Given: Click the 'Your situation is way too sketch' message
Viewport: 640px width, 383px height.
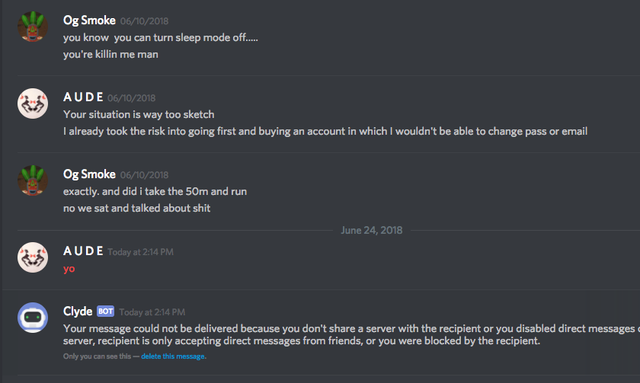Looking at the screenshot, I should tap(139, 115).
